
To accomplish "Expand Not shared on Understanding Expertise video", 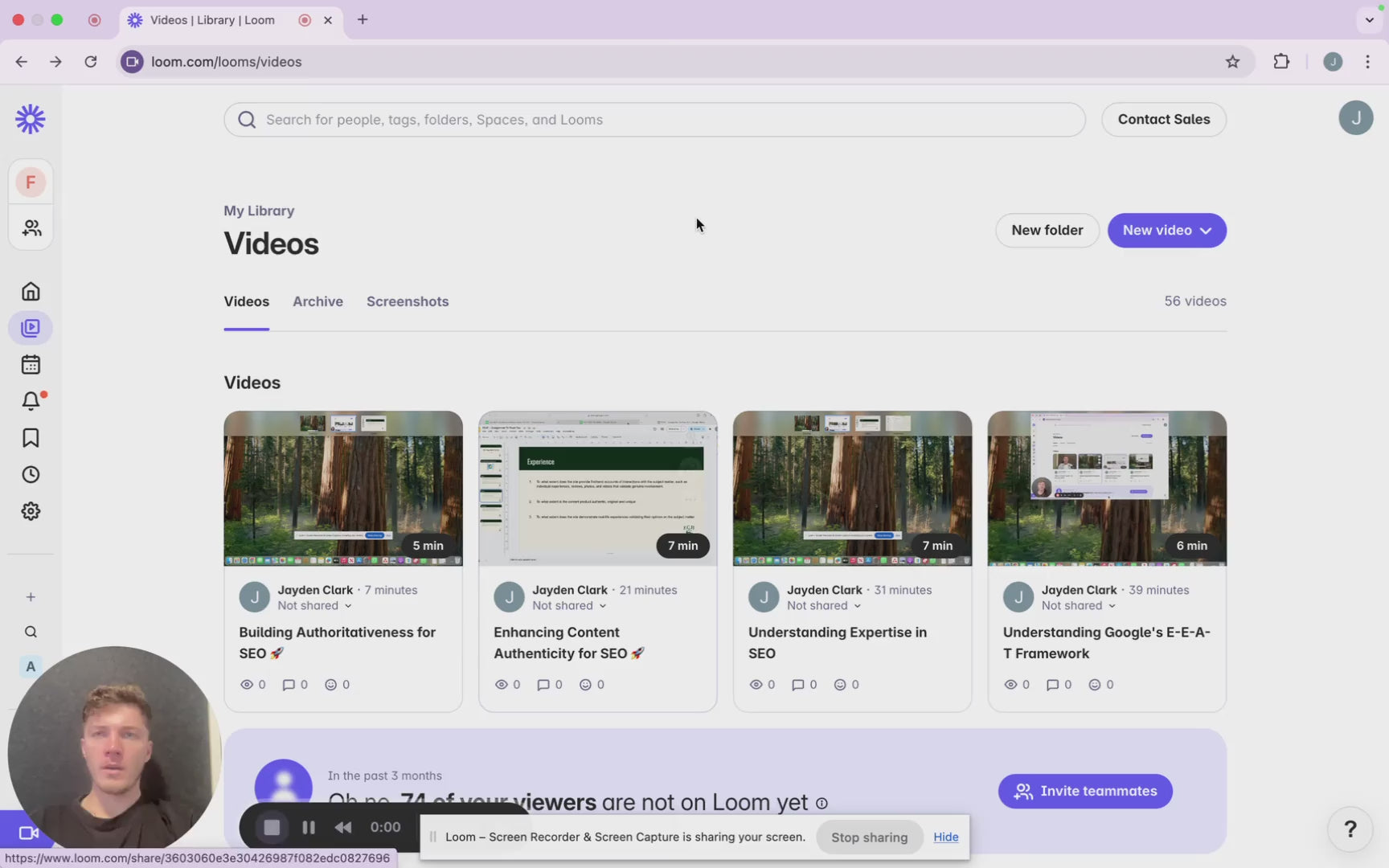I will click(x=823, y=606).
